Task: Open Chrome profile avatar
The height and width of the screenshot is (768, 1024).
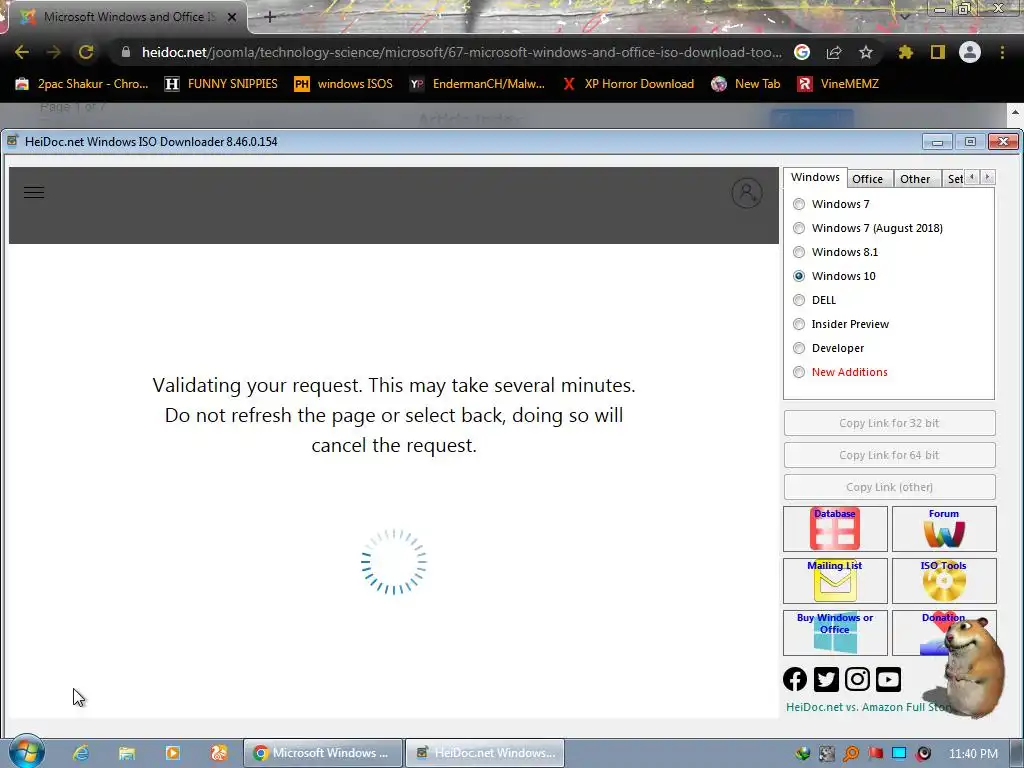Action: point(970,52)
